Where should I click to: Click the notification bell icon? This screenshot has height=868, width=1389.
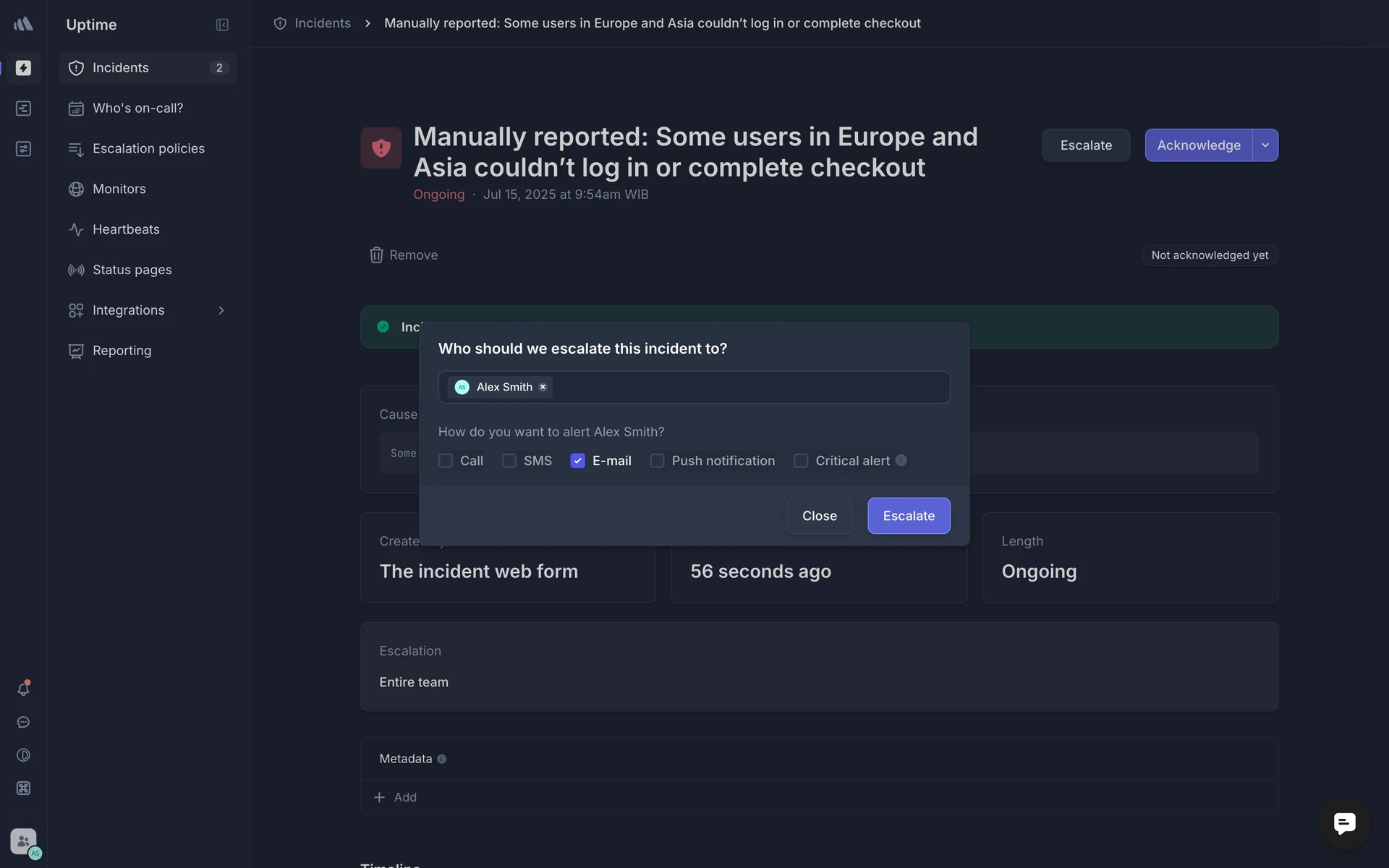click(x=23, y=689)
